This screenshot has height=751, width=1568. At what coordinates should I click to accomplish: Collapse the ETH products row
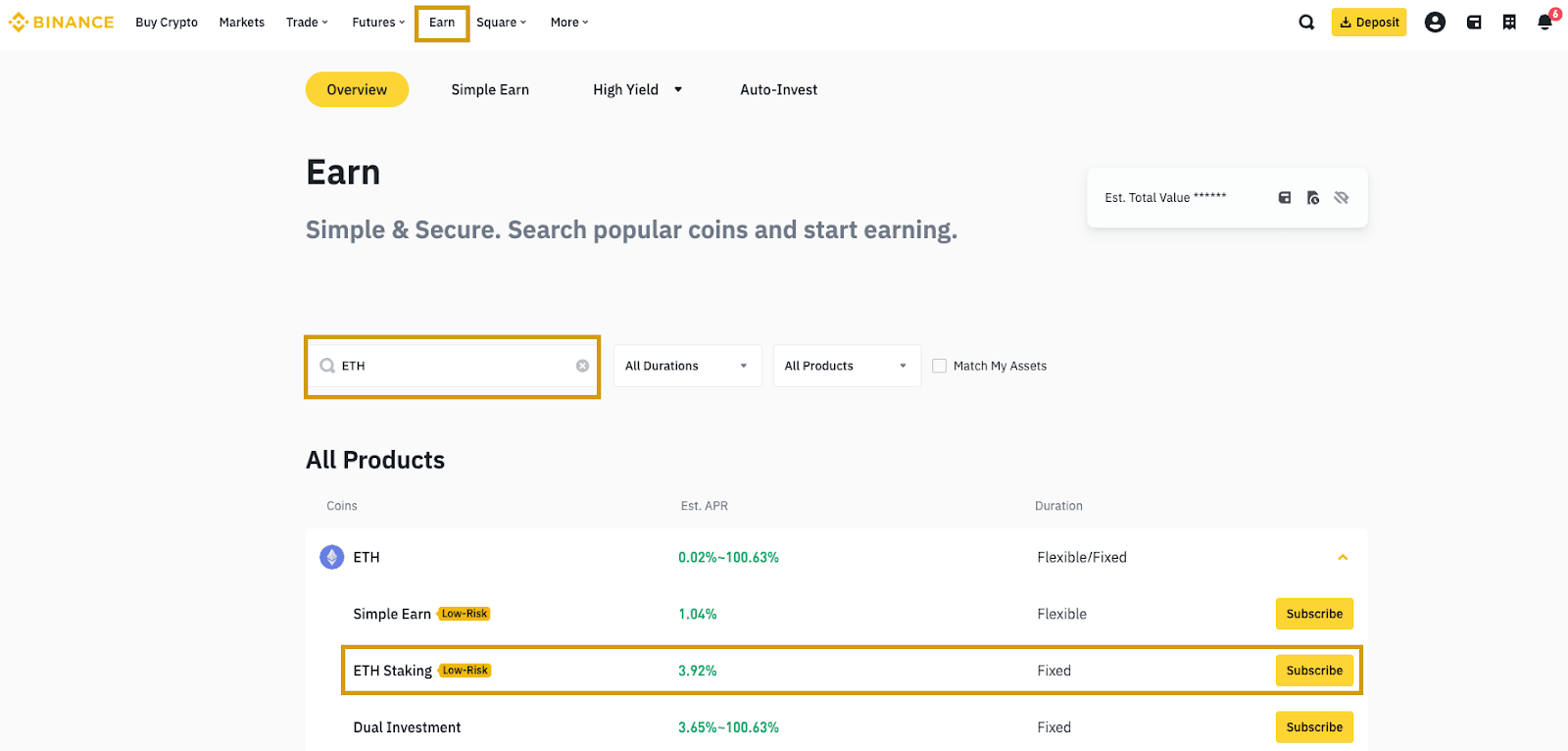coord(1343,557)
